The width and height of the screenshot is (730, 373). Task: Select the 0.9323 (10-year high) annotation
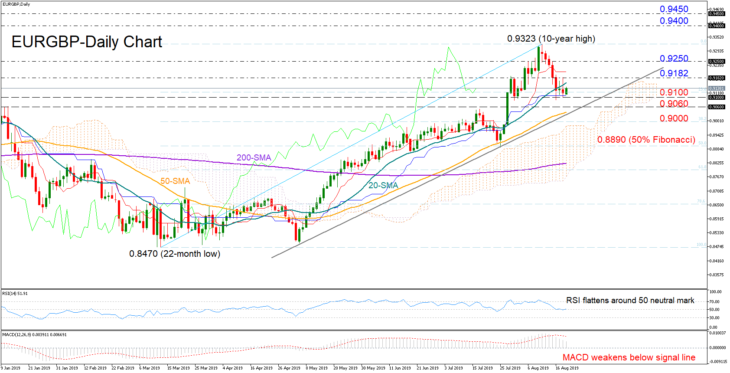pos(550,39)
